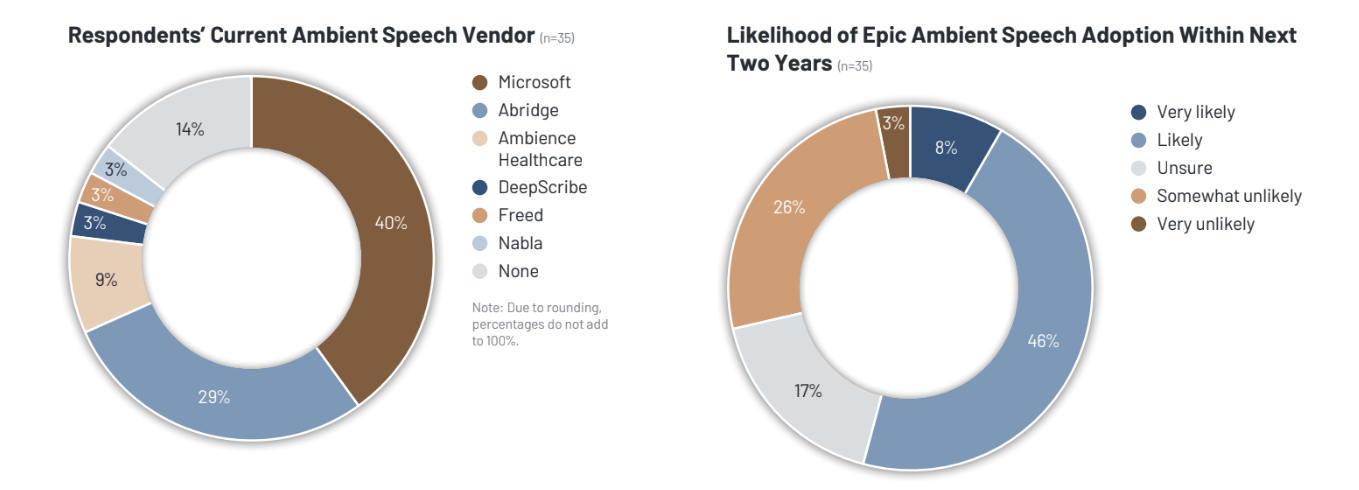Image resolution: width=1359 pixels, height=490 pixels.
Task: Select the 14% None donut segment
Action: tap(190, 128)
